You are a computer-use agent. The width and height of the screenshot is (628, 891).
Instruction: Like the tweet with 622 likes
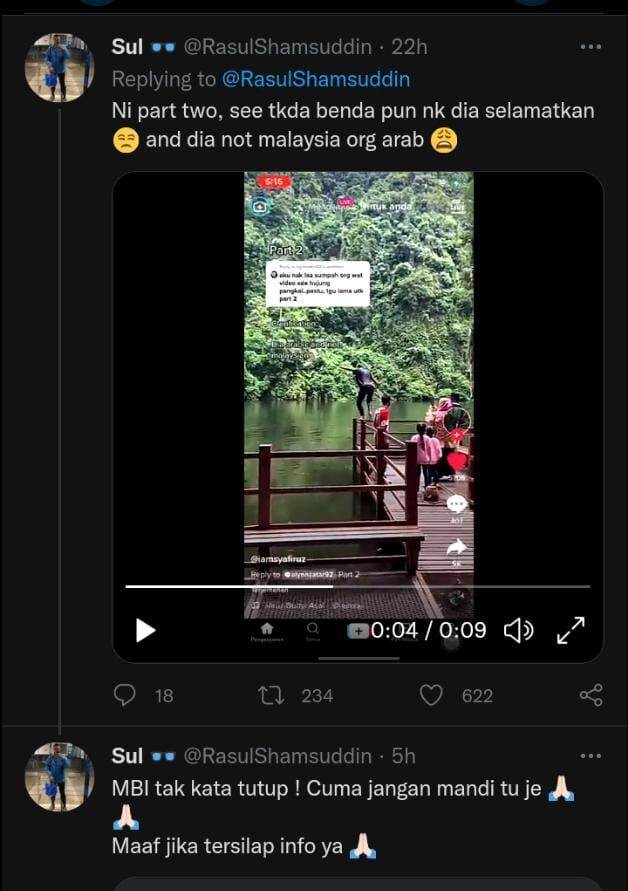pos(431,695)
